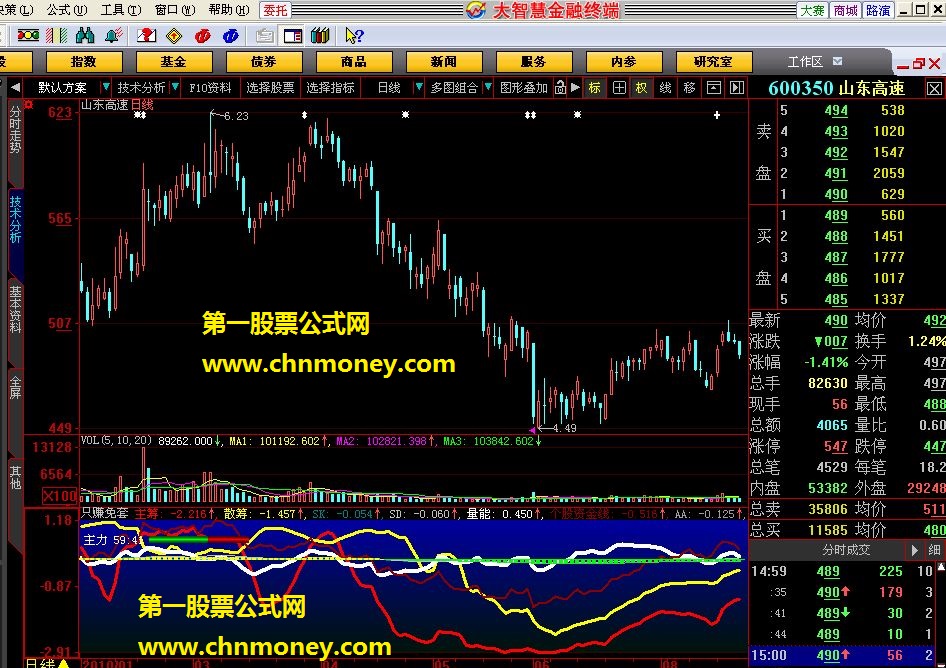The image size is (946, 668).
Task: Click the 大智慧 logo icon in title bar
Action: [475, 10]
